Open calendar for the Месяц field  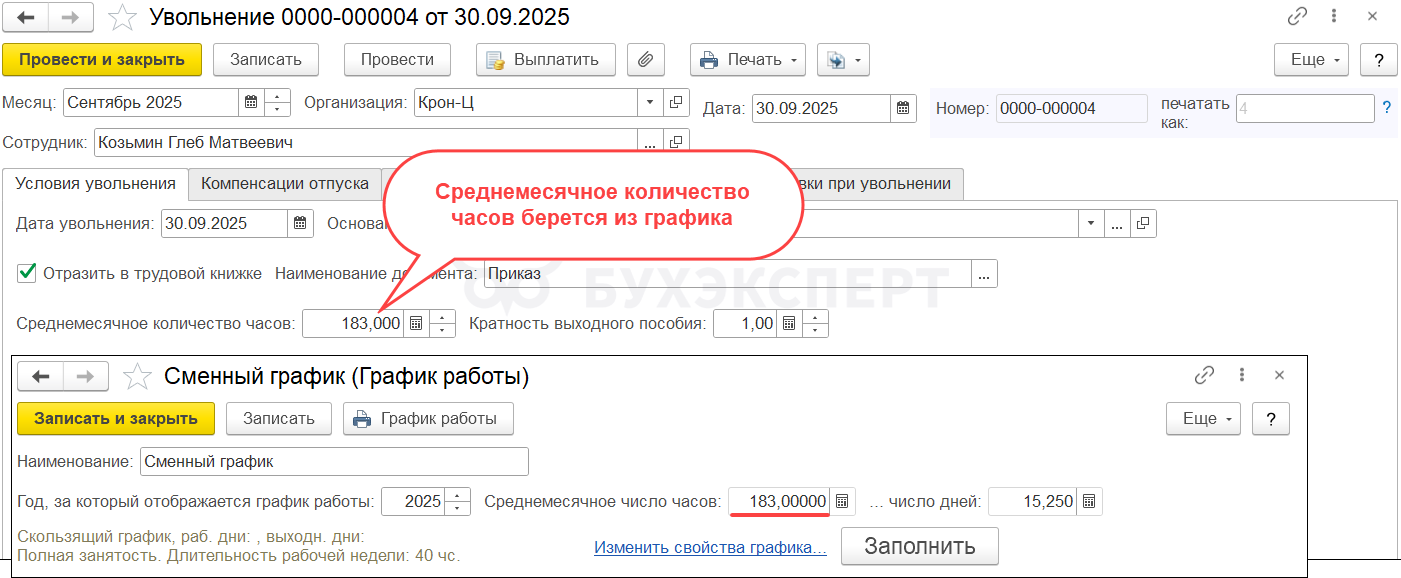pos(252,103)
